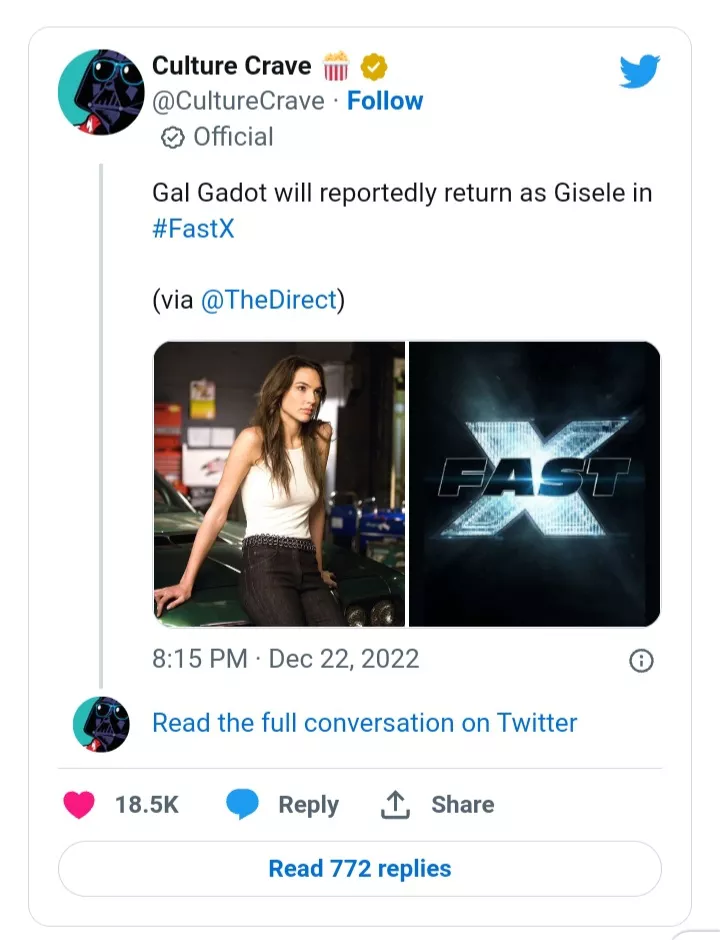Click the 18.5K likes count
This screenshot has height=940, width=720.
click(x=147, y=805)
